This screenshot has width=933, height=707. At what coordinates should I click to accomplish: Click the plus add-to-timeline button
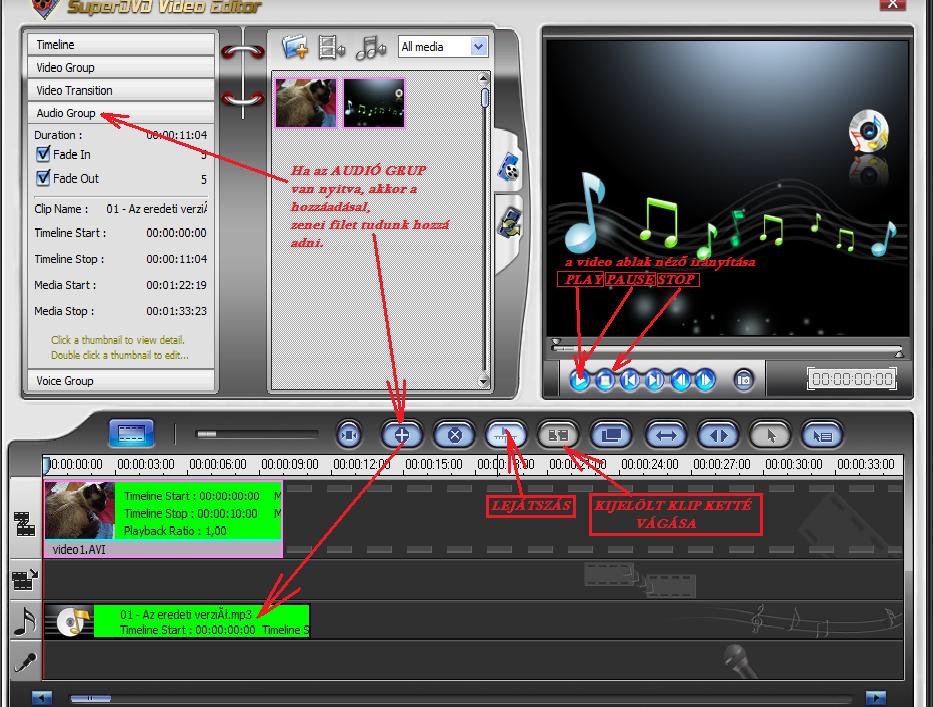click(x=402, y=436)
